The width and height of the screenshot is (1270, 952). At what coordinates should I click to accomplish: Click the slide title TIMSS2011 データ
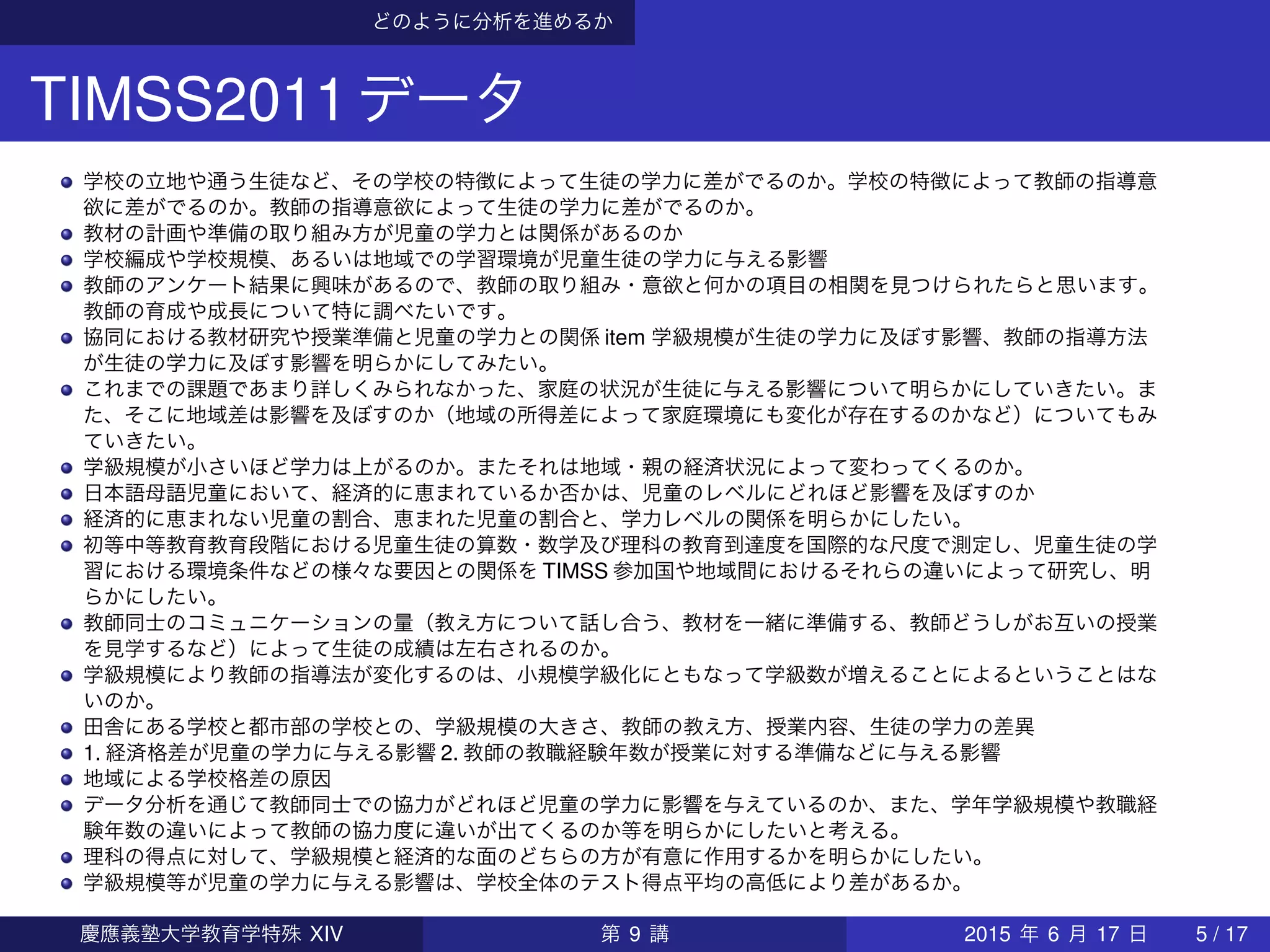(277, 98)
